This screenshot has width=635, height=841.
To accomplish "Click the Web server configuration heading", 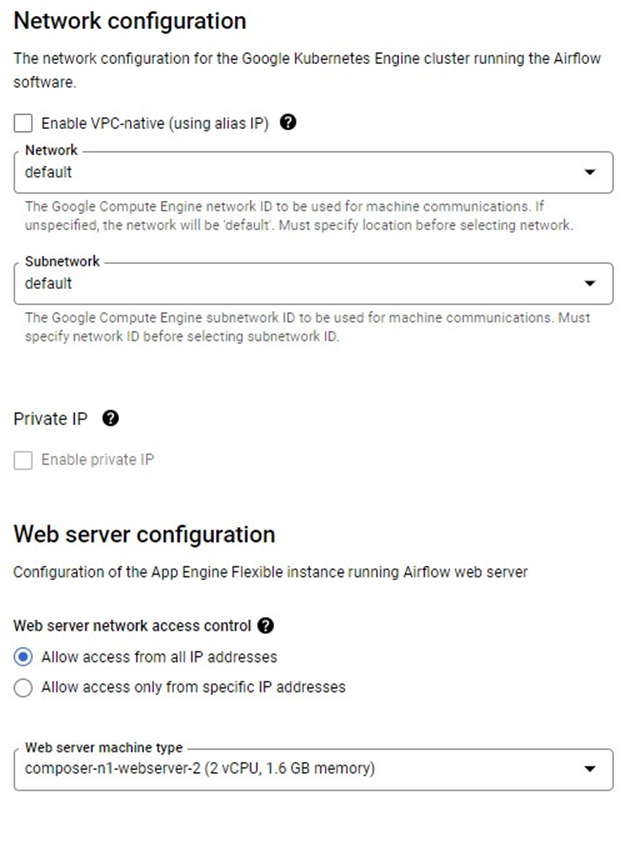I will tap(144, 534).
